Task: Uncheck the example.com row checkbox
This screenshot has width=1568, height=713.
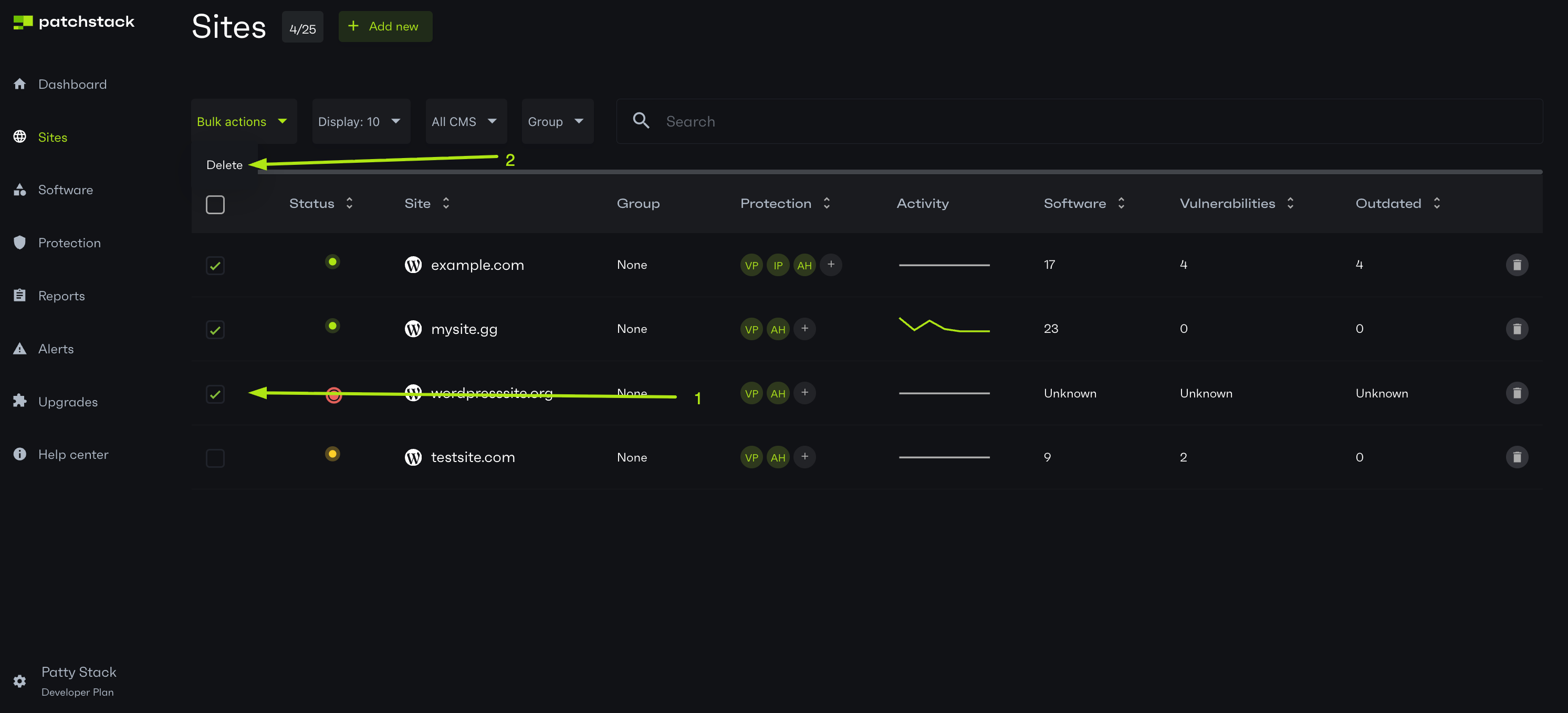Action: click(x=215, y=266)
